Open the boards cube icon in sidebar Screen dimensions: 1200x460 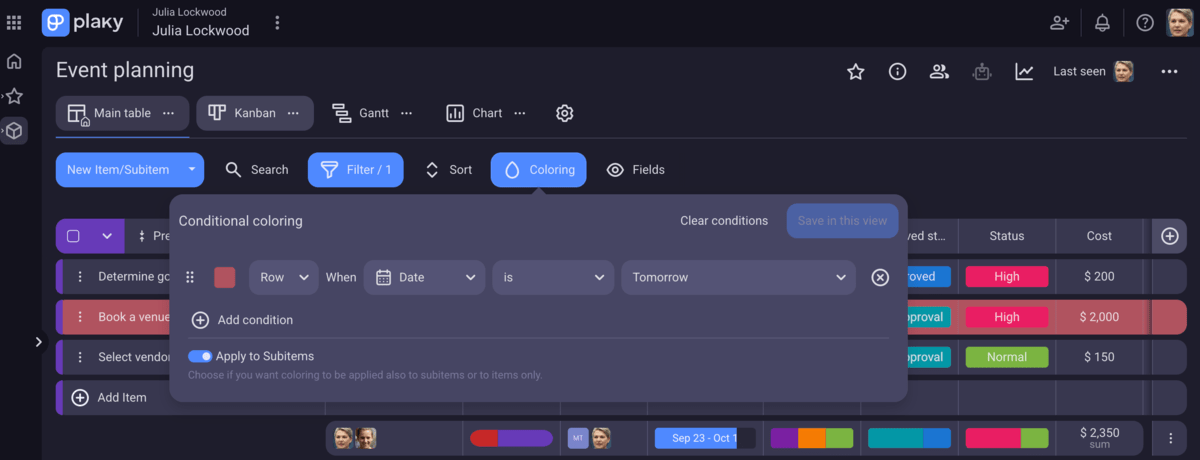coord(14,130)
